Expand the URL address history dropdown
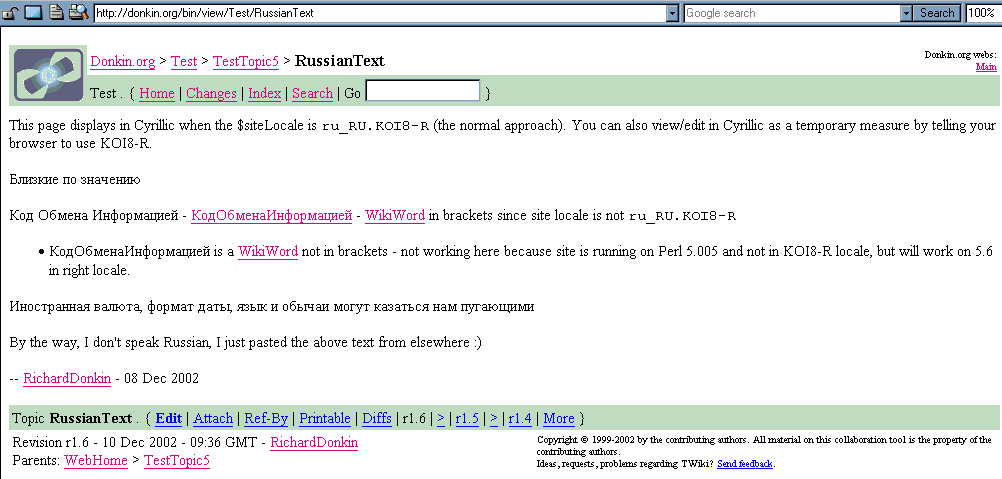This screenshot has width=1002, height=479. (x=673, y=13)
